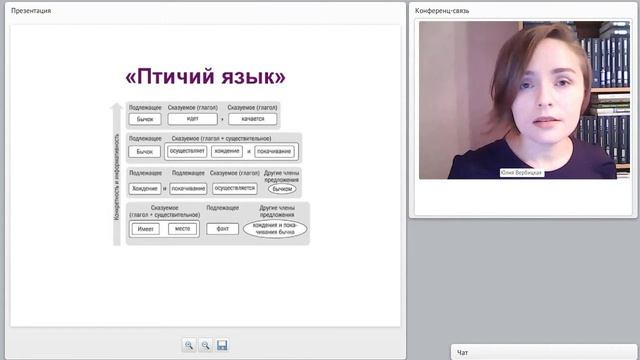This screenshot has width=640, height=360.
Task: Click the 'место' box on slide
Action: click(182, 229)
